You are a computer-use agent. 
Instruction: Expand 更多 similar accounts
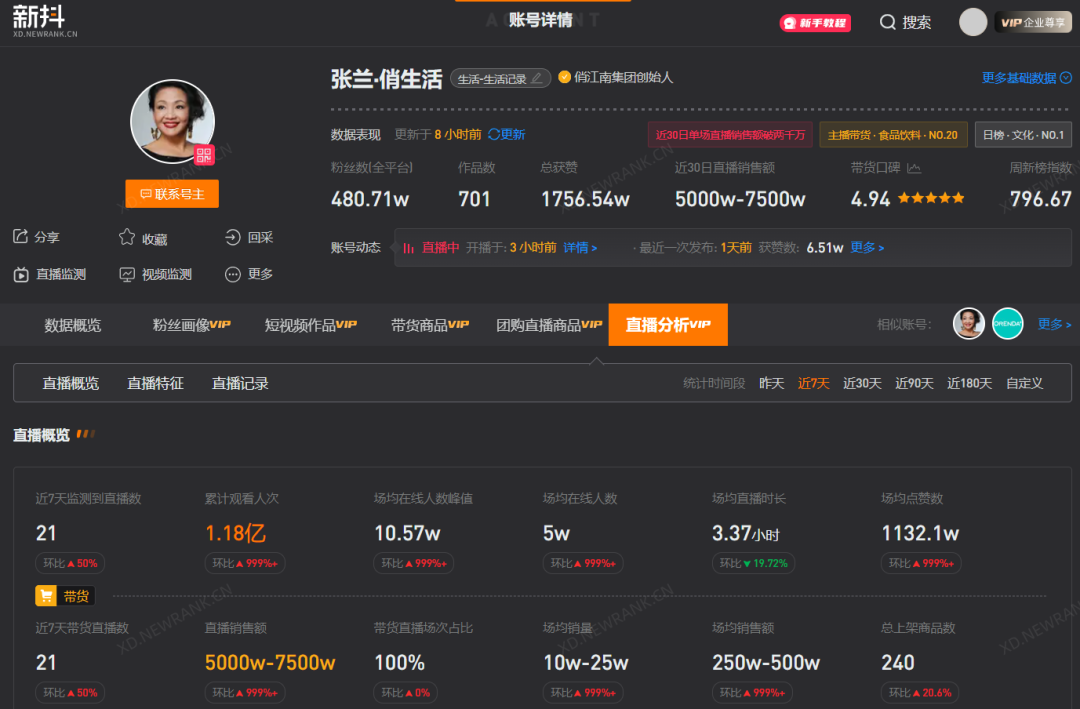(1055, 324)
